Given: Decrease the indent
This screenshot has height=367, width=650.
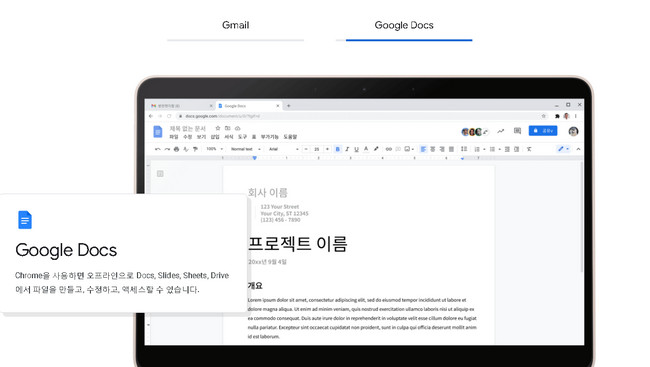Looking at the screenshot, I should click(507, 149).
